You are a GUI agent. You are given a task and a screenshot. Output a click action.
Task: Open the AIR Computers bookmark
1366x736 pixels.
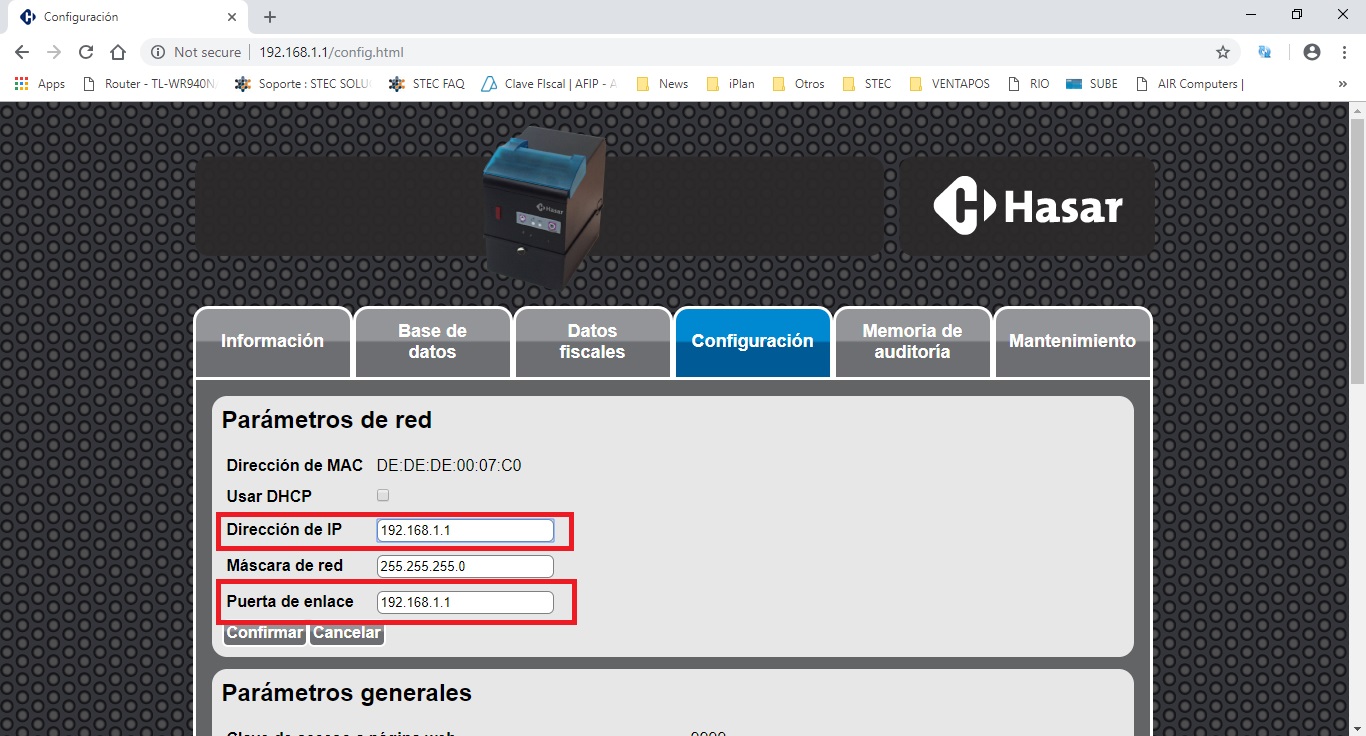click(1190, 84)
